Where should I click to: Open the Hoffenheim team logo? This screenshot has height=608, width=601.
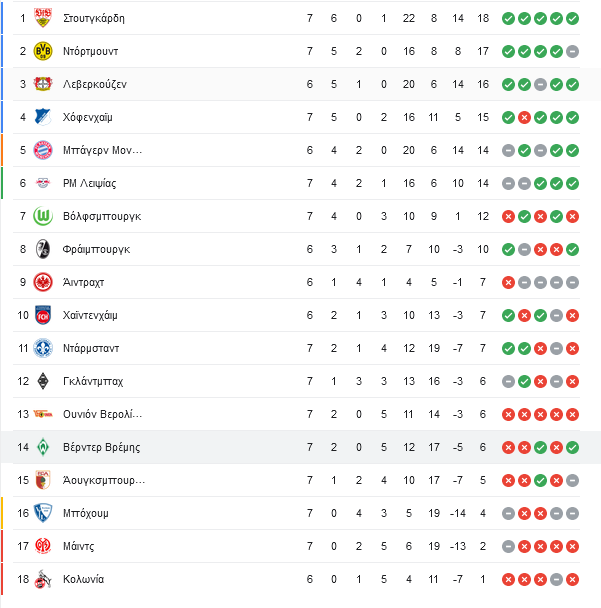pos(43,117)
